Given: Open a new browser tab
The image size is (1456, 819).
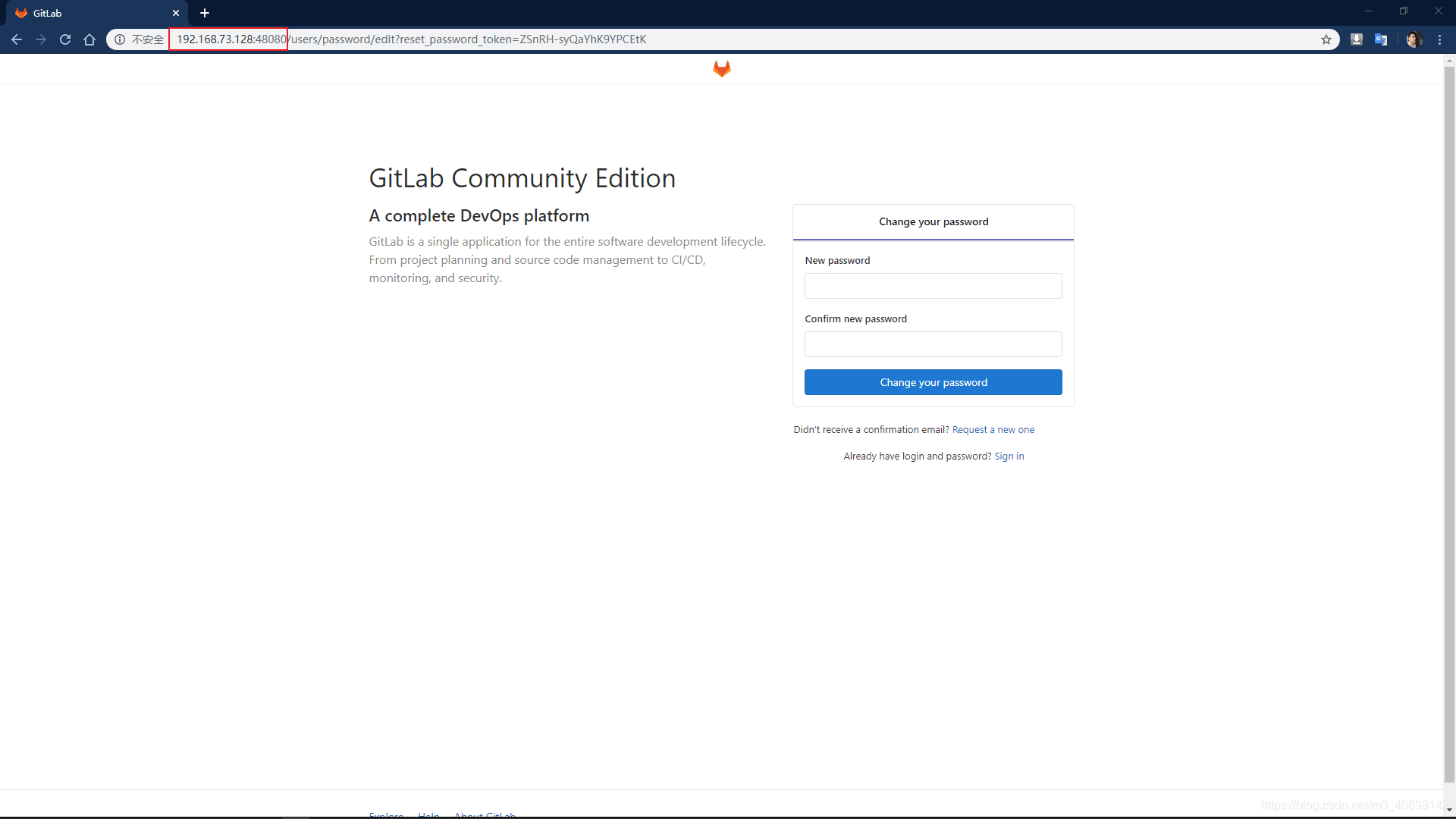Looking at the screenshot, I should pos(205,13).
